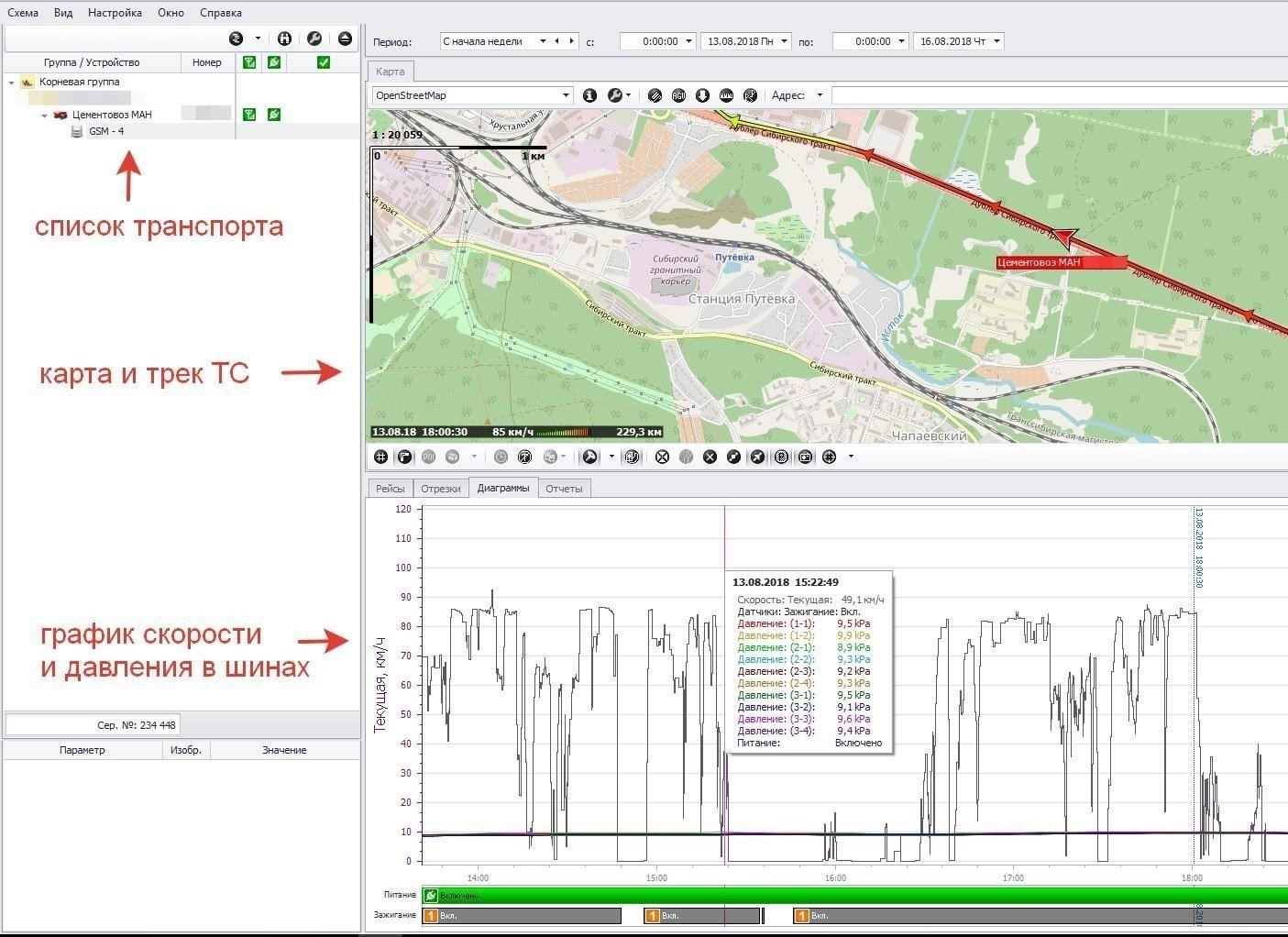
Task: Open the Схема menu
Action: point(23,13)
